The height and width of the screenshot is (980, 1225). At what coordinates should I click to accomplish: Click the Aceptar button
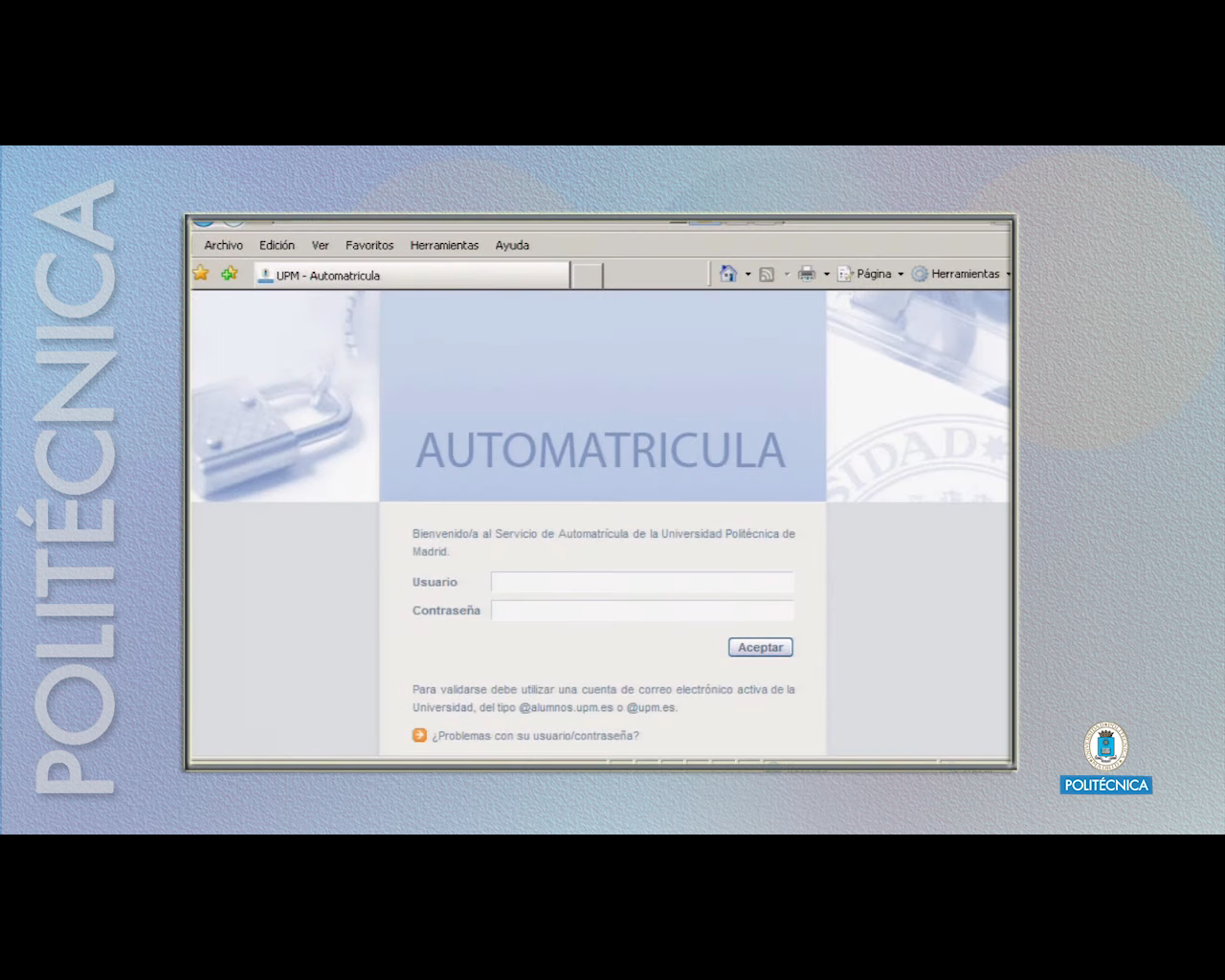(761, 648)
